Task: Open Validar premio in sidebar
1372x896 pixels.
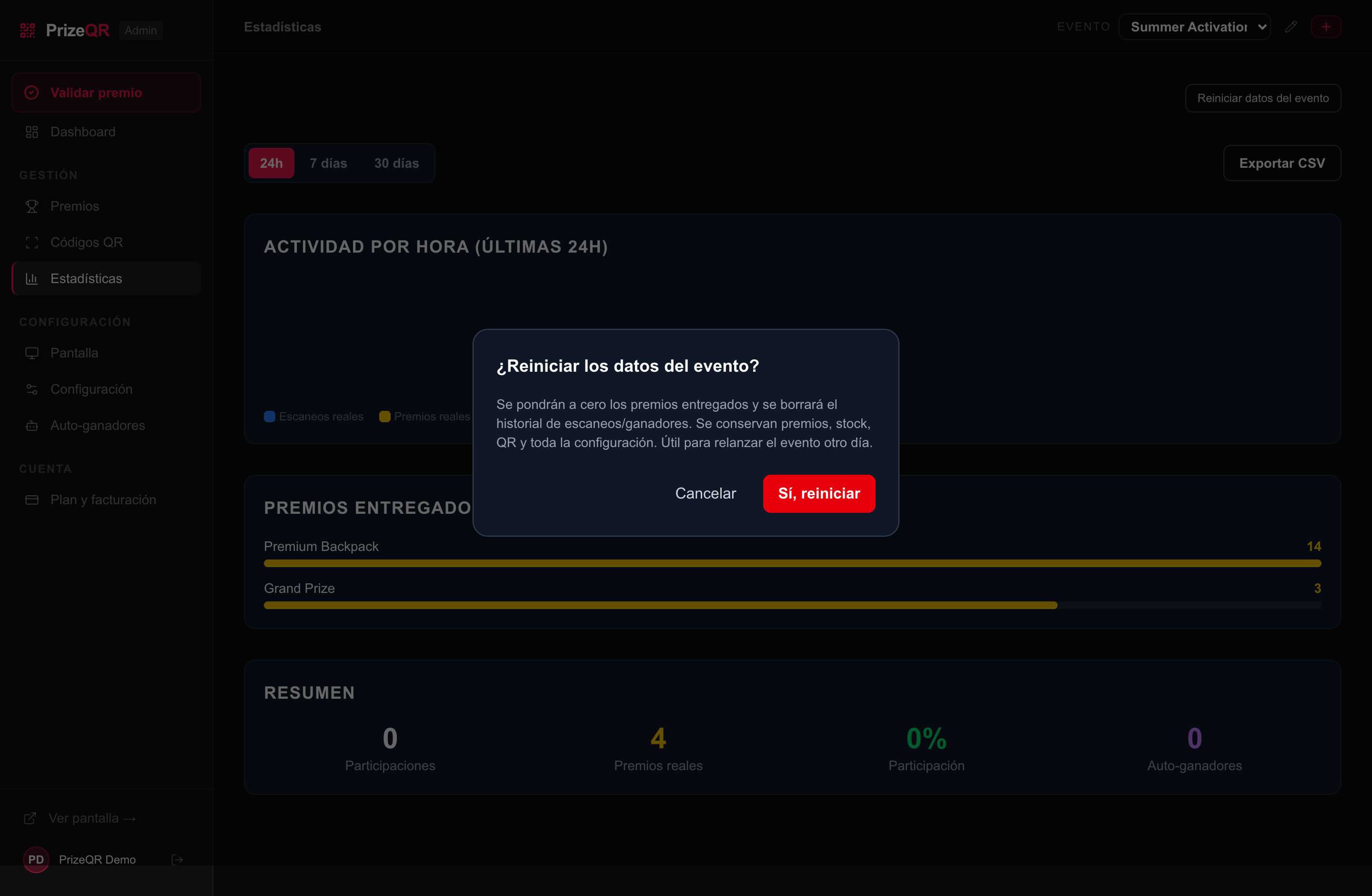Action: (x=106, y=92)
